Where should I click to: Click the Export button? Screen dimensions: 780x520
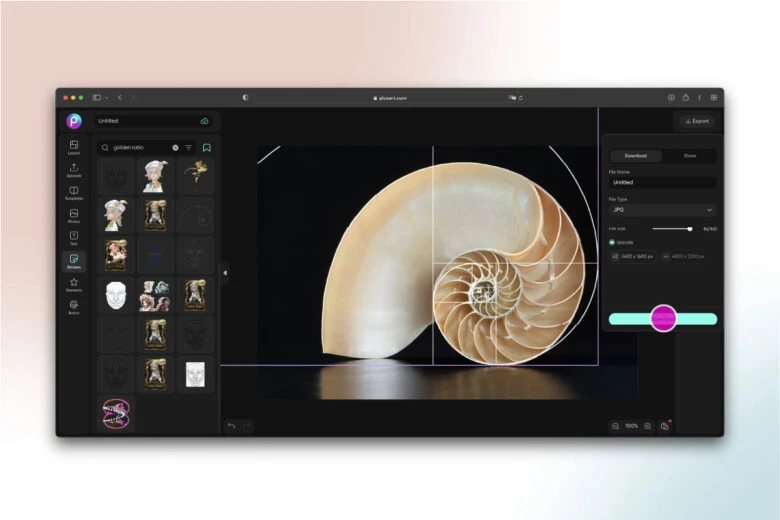697,121
